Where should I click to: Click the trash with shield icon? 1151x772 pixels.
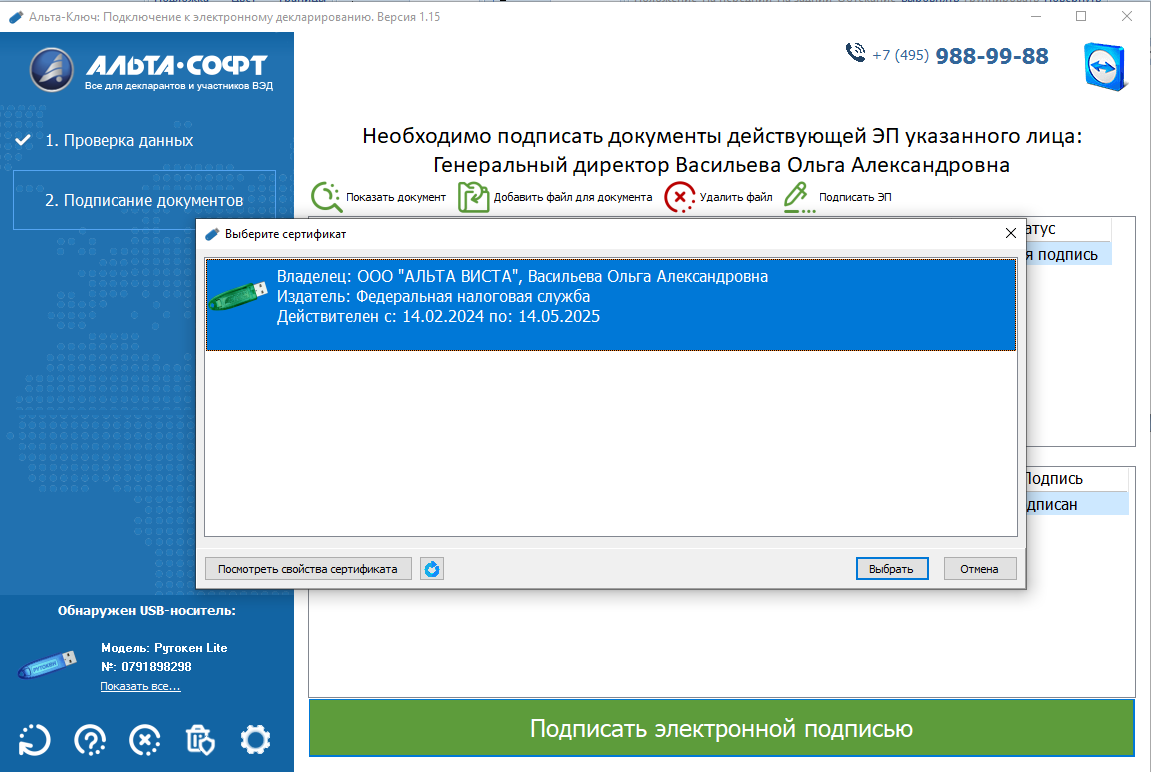point(200,740)
